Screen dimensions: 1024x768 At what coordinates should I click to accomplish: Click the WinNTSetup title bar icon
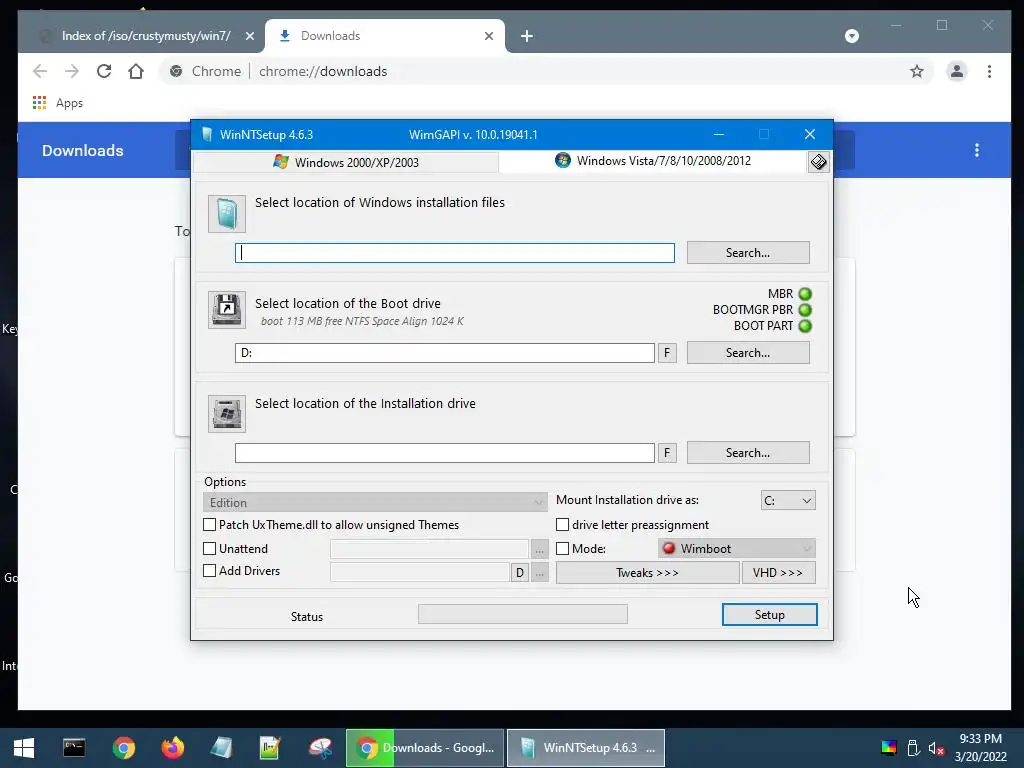pos(207,135)
